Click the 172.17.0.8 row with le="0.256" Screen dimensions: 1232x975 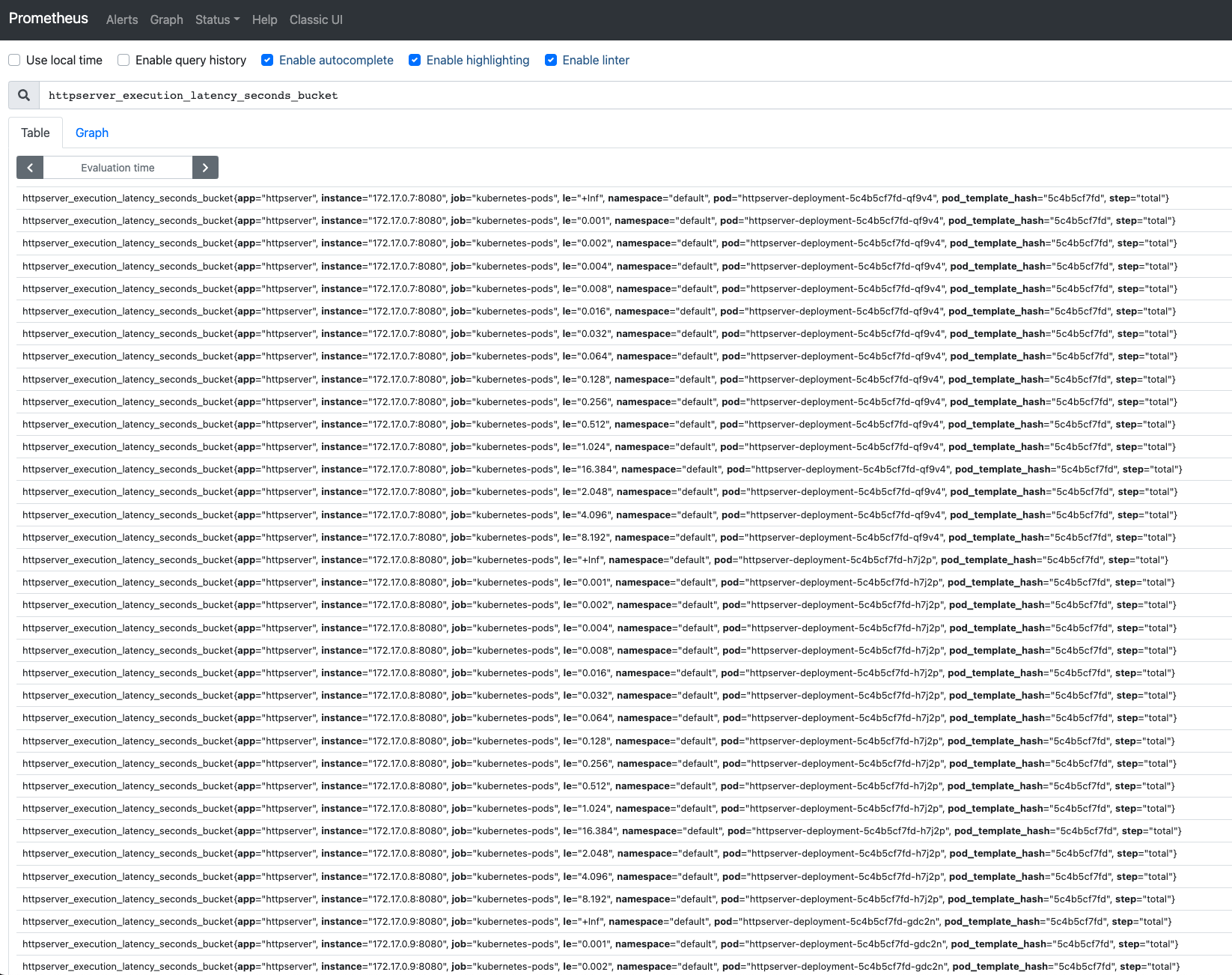(x=624, y=764)
